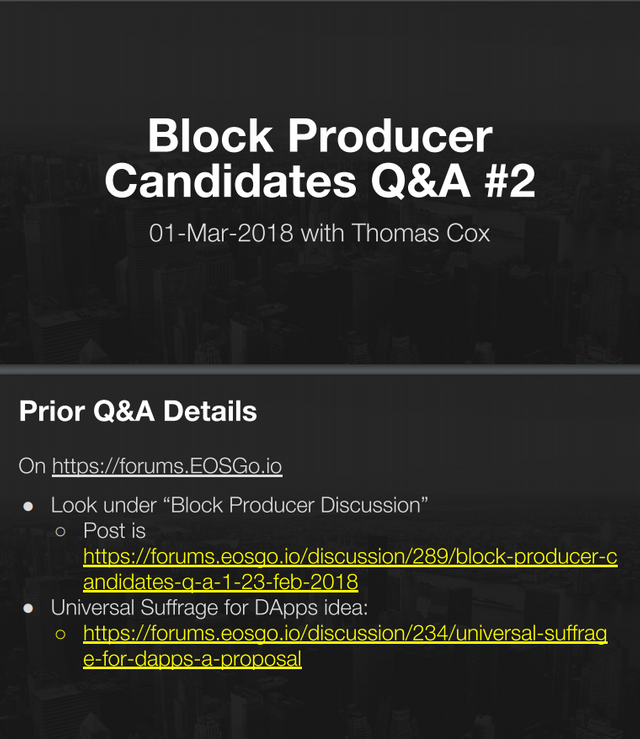Click the bullet dot beside "Look under"
Viewport: 640px width, 739px height.
click(29, 506)
